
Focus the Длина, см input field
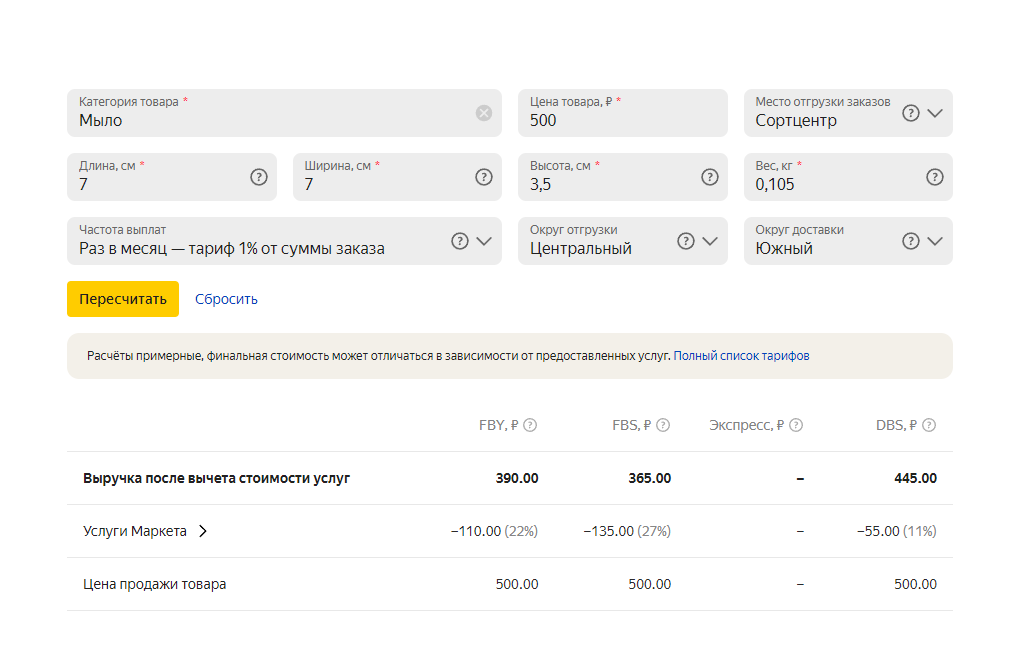[x=171, y=177]
